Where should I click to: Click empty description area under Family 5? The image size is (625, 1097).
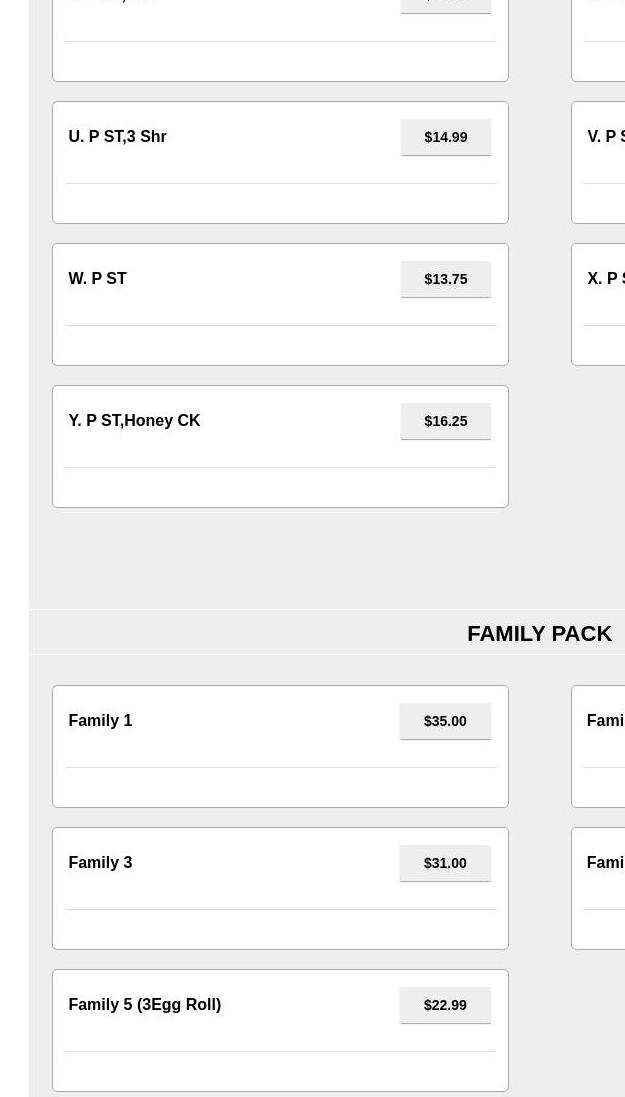pyautogui.click(x=280, y=1071)
